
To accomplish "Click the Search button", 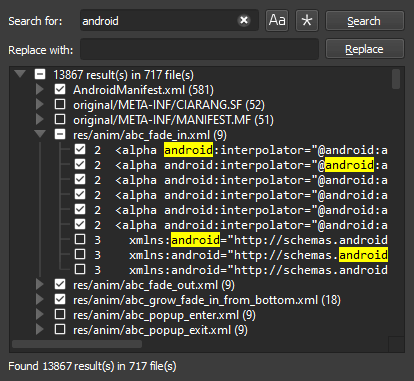I will [x=365, y=21].
